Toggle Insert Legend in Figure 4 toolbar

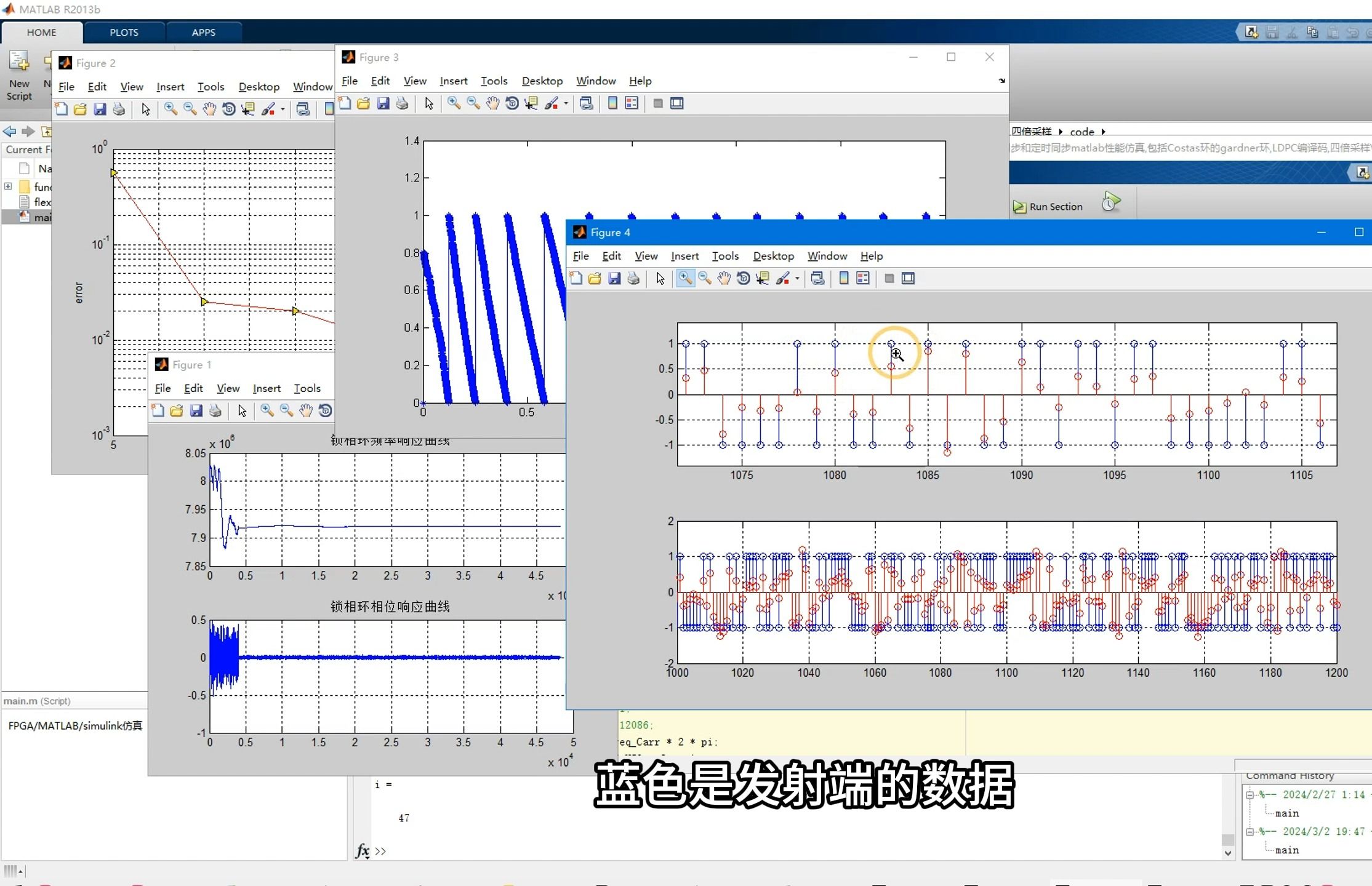point(863,279)
